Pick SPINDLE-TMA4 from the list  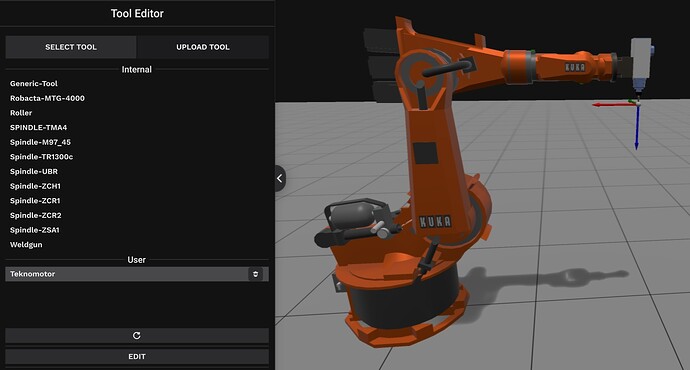tap(39, 128)
